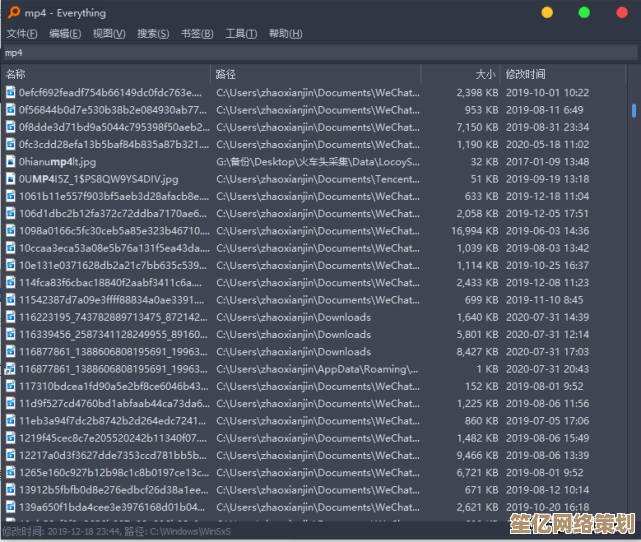The image size is (641, 542).
Task: Click file icon for 0f8dde3d71bd9a5044c795398f50aeb2
Action: pyautogui.click(x=11, y=127)
